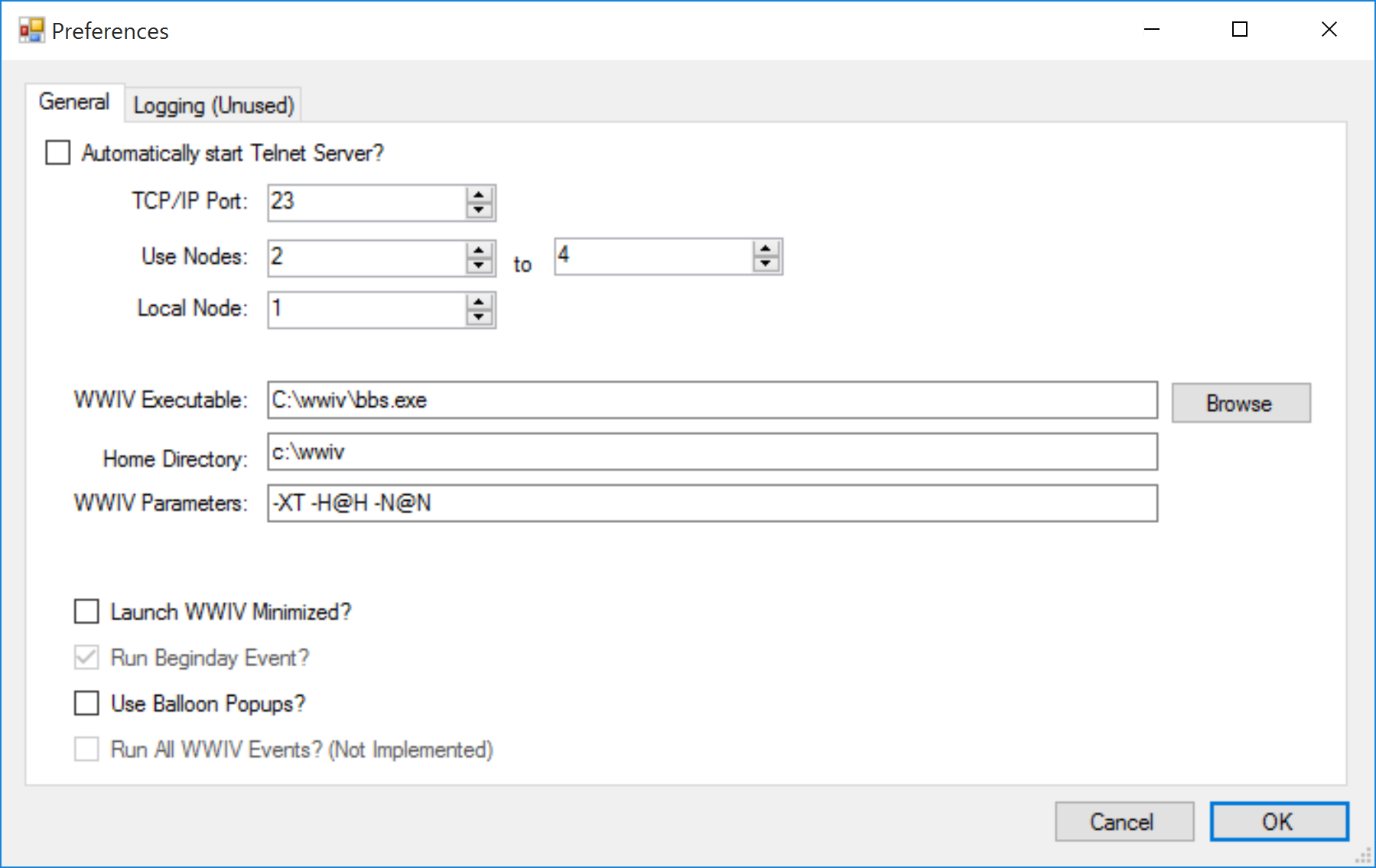Browse for the WWIV executable
Screen dimensions: 1376x868
(x=1241, y=403)
